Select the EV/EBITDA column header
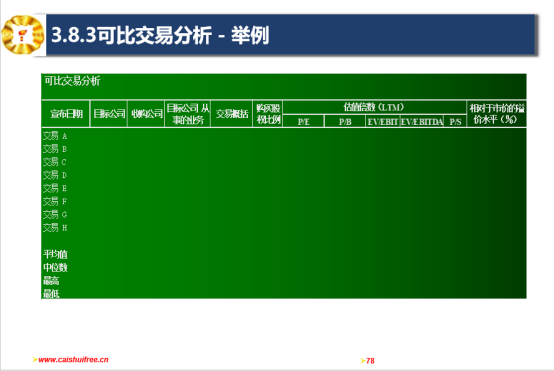 [422, 122]
